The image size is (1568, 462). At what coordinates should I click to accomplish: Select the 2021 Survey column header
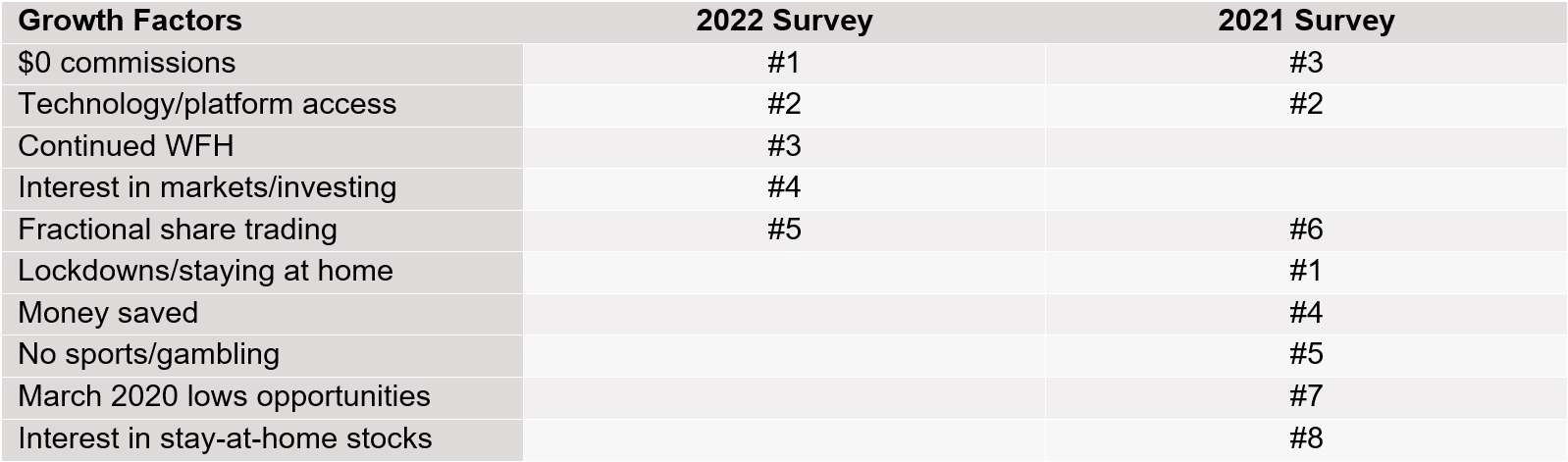coord(1306,21)
